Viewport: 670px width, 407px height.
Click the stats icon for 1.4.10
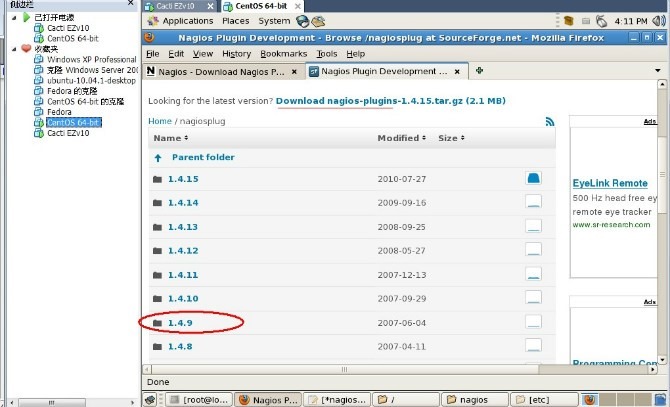coord(533,297)
